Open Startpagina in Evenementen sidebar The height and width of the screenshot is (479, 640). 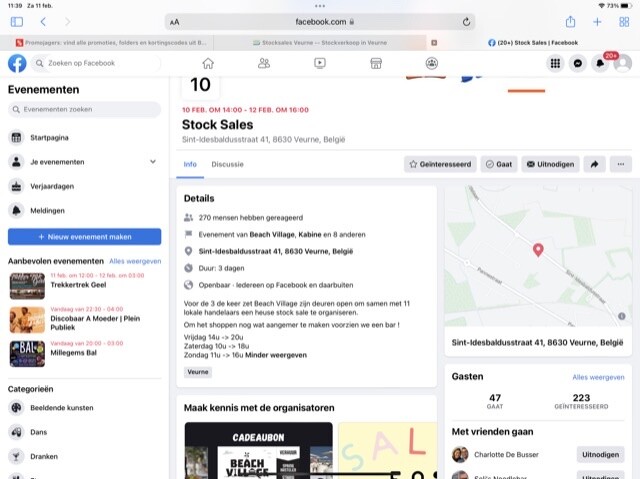pyautogui.click(x=84, y=137)
